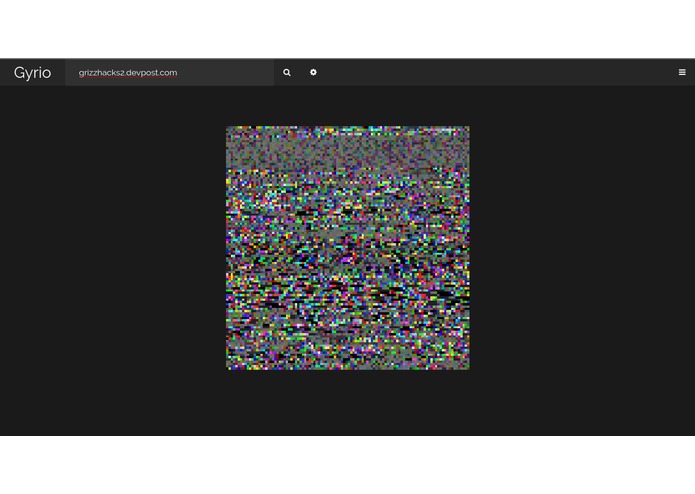This screenshot has width=695, height=494.
Task: Click the magnifier search icon
Action: [x=287, y=72]
